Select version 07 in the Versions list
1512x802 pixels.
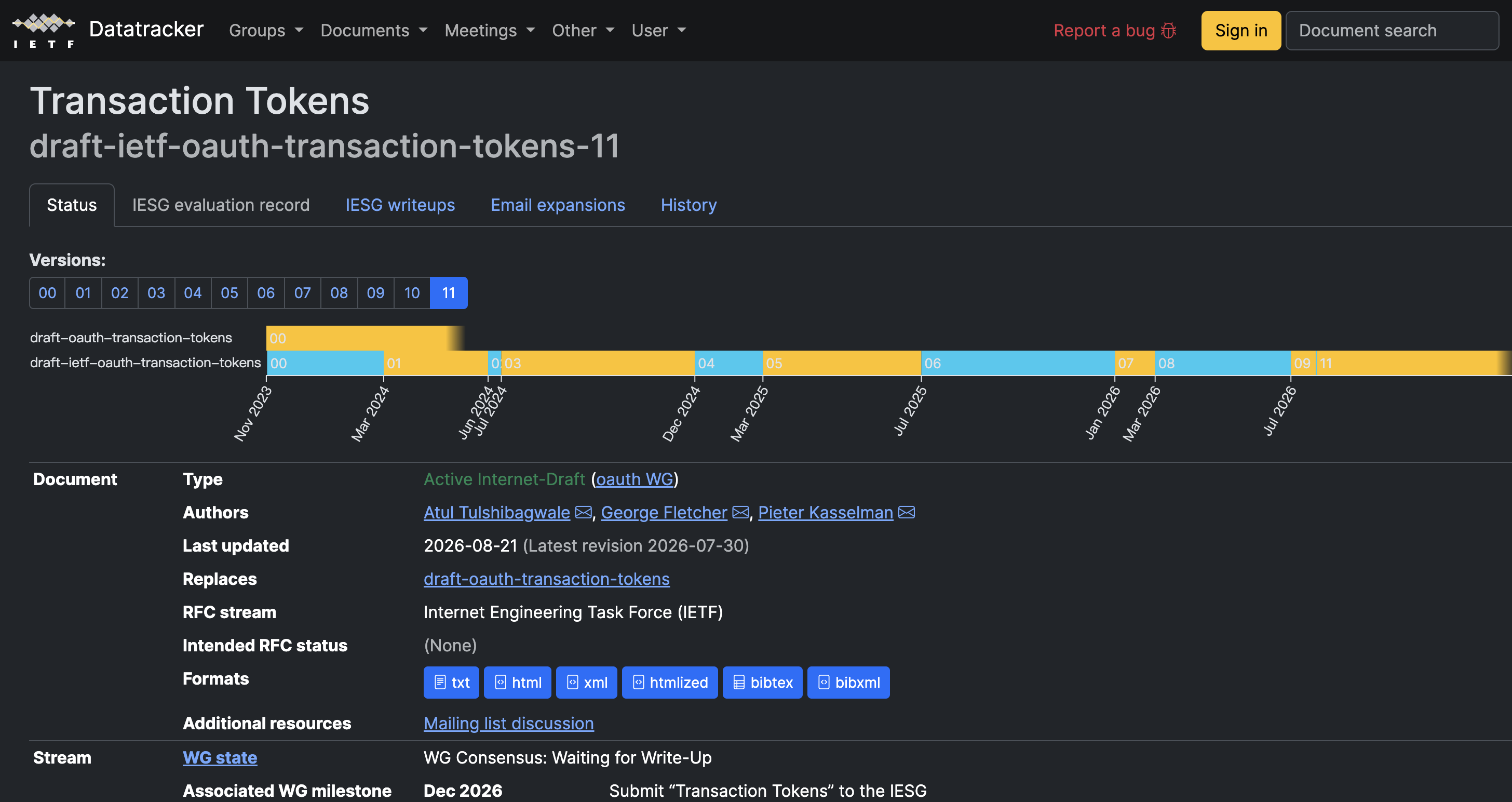302,293
